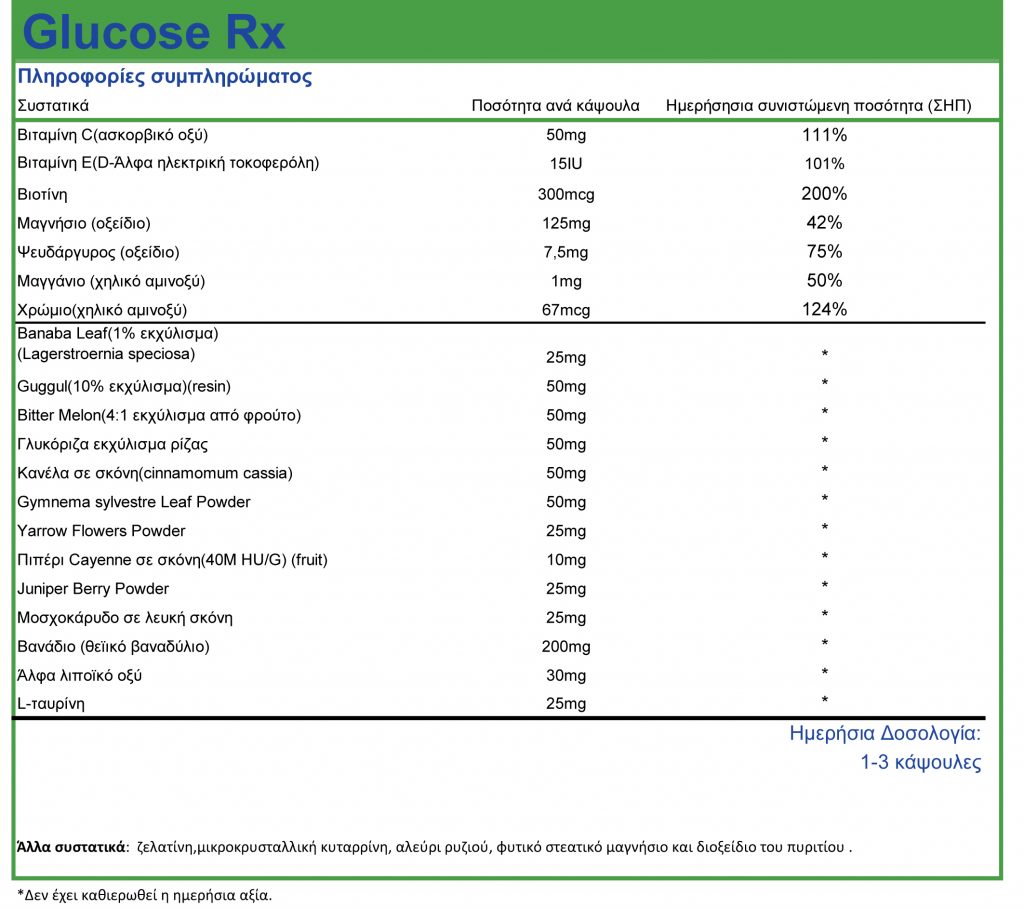1024x908 pixels.
Task: Click the 42% daily value
Action: (x=824, y=223)
